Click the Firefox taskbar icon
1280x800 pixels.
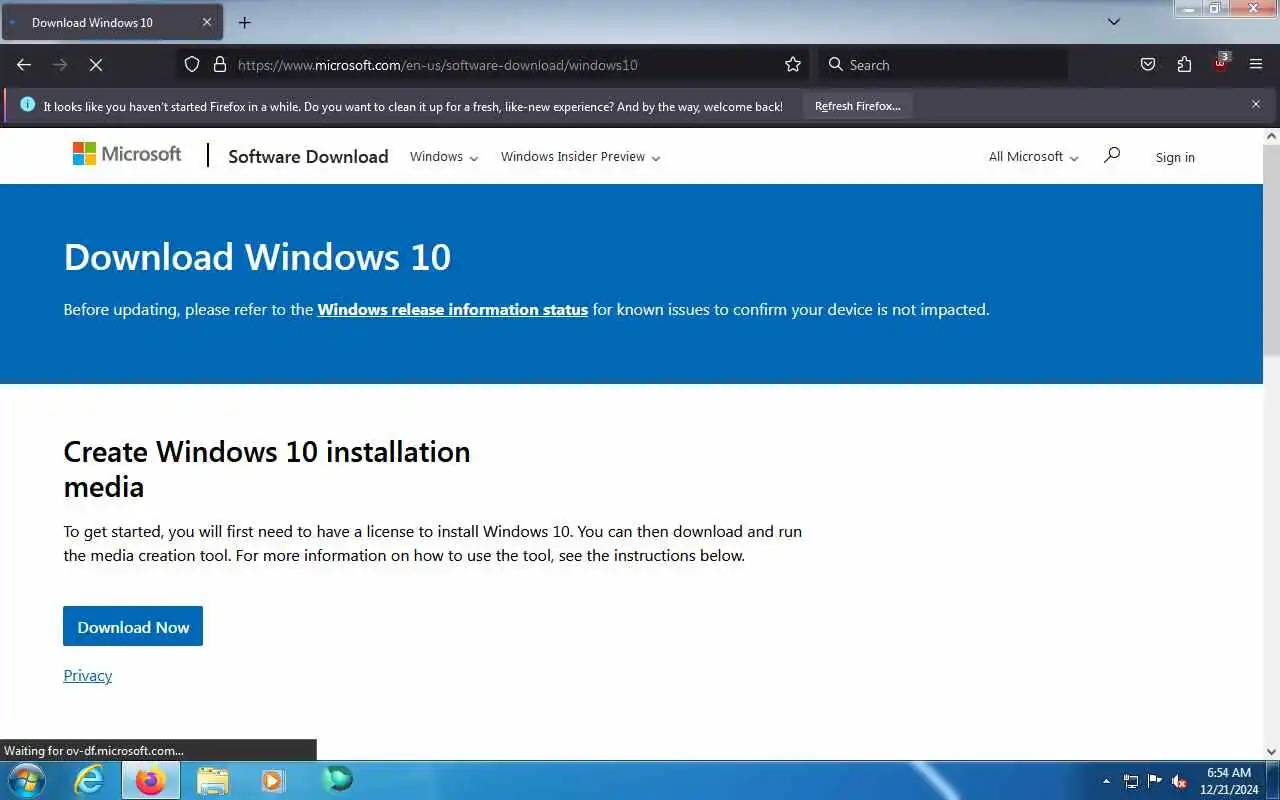pos(150,780)
